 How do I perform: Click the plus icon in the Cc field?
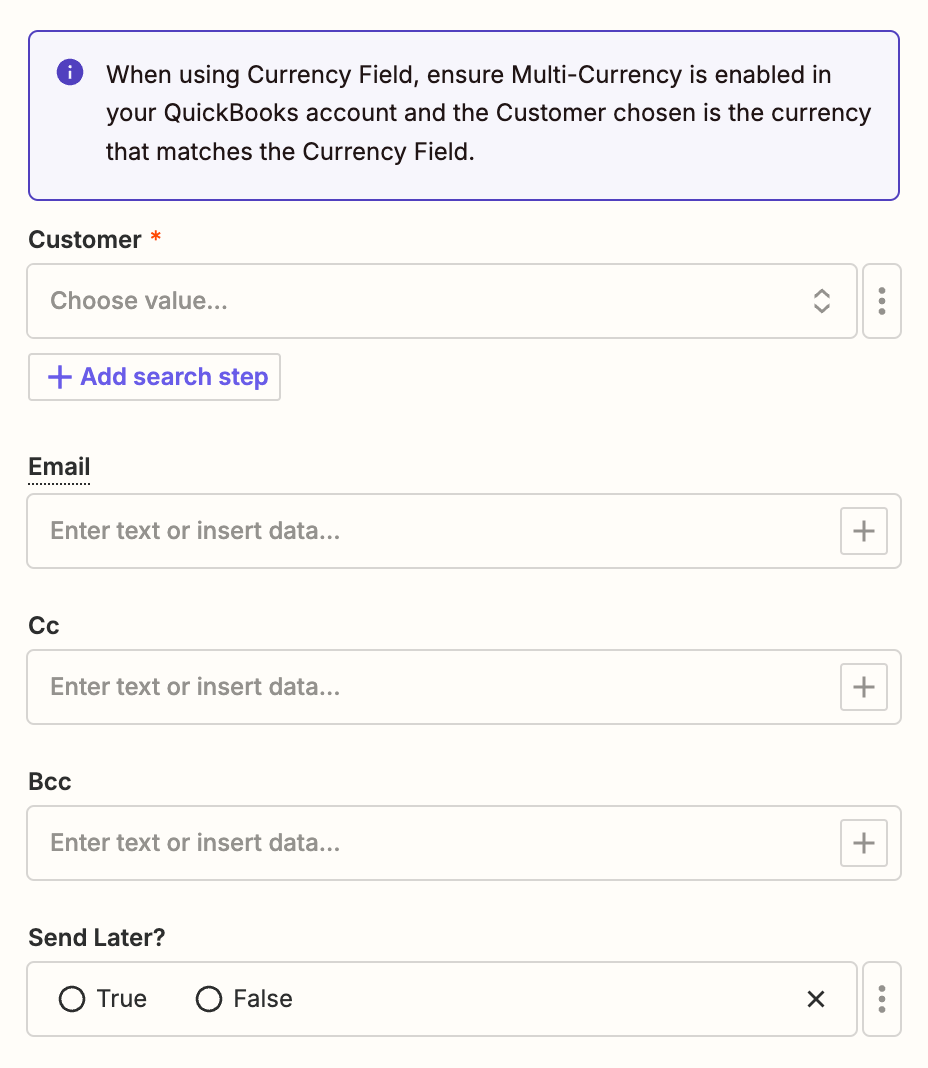(x=863, y=687)
